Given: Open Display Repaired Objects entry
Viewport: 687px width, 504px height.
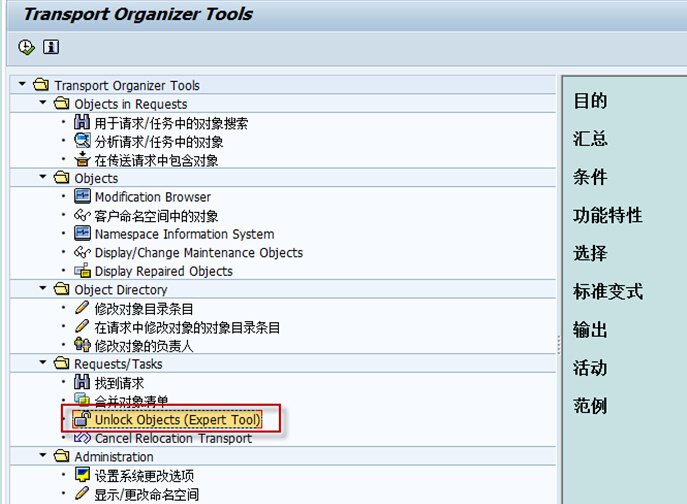Looking at the screenshot, I should (163, 271).
